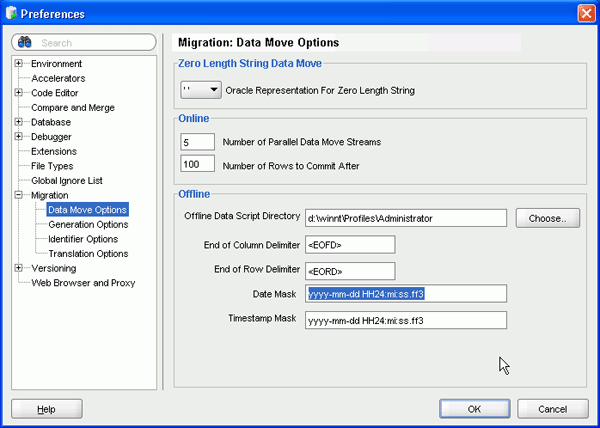This screenshot has height=428, width=600.
Task: Go to Translation Options page
Action: click(x=88, y=254)
